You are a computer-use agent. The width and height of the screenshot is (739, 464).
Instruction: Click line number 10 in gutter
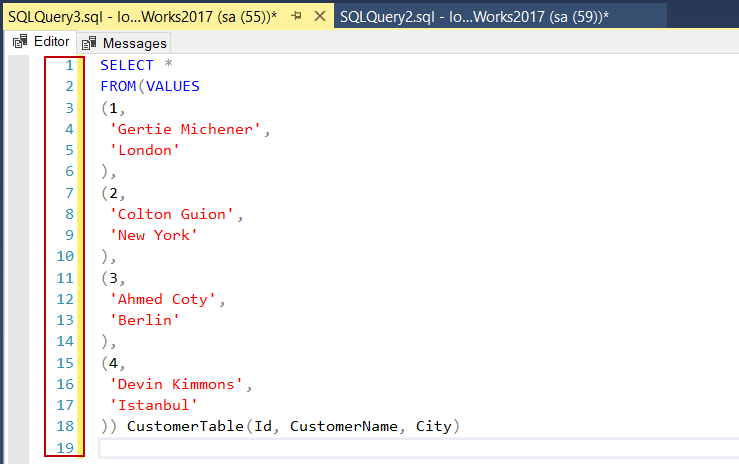[x=65, y=256]
